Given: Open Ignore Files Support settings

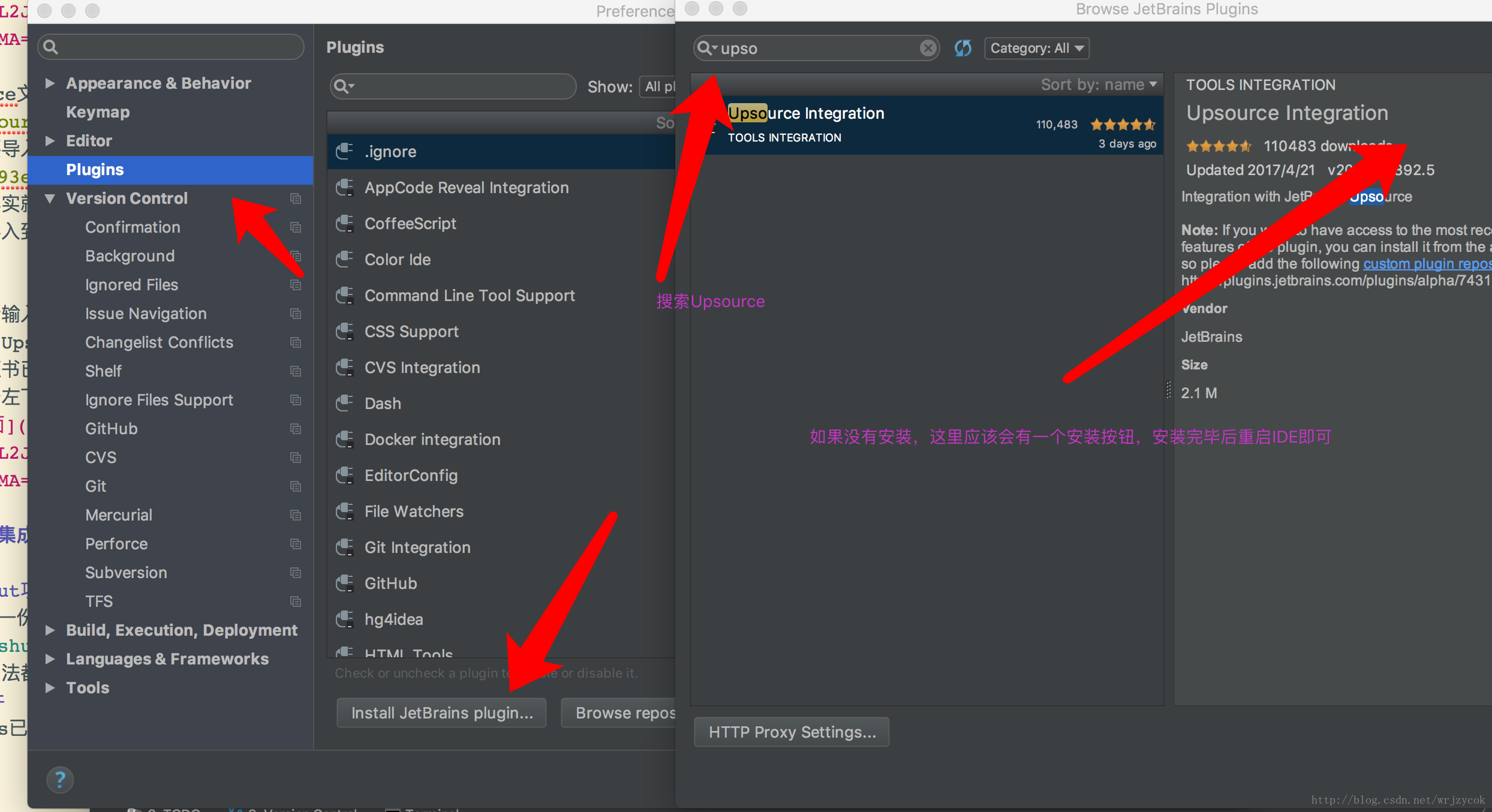Looking at the screenshot, I should 159,400.
